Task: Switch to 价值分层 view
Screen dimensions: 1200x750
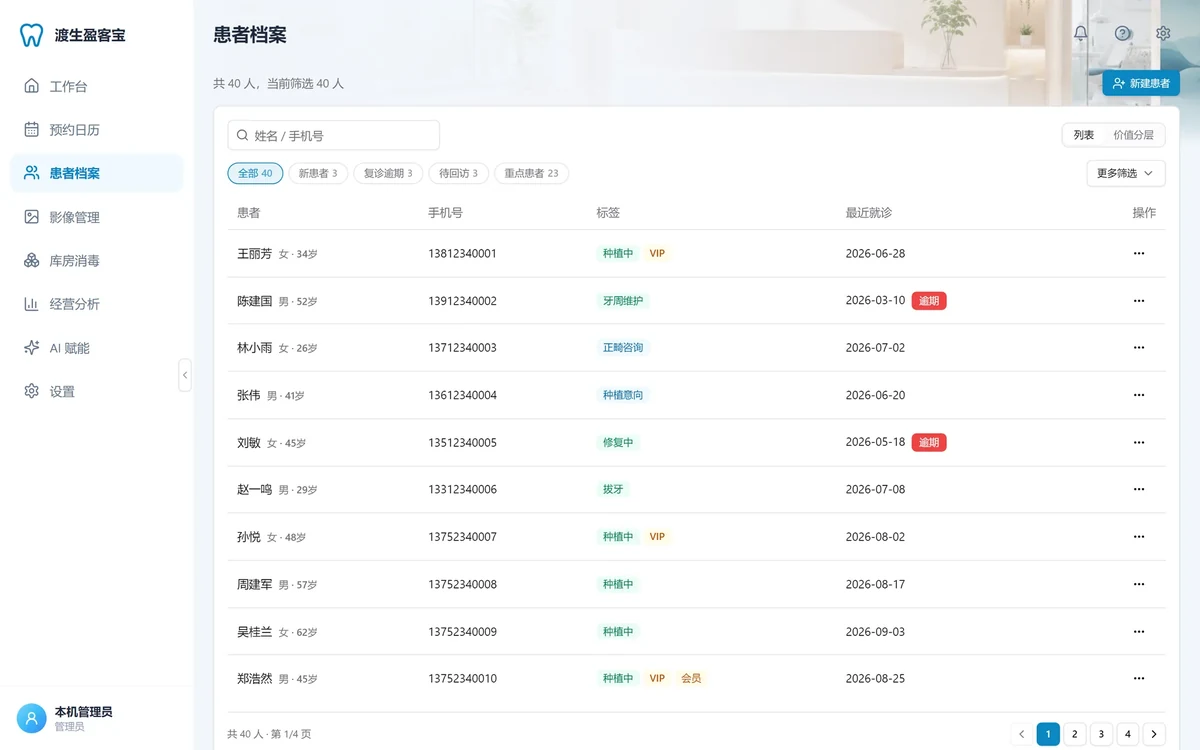Action: [x=1133, y=135]
